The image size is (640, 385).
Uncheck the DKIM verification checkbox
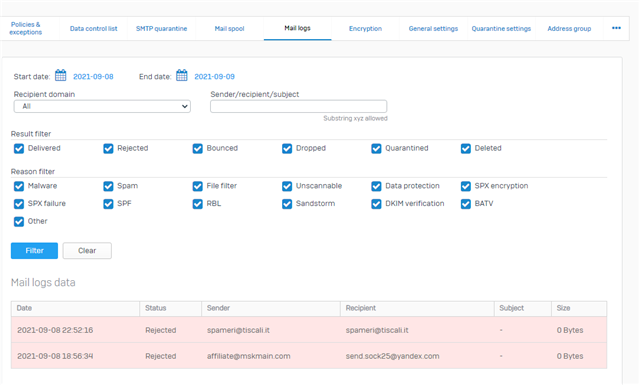(x=376, y=204)
